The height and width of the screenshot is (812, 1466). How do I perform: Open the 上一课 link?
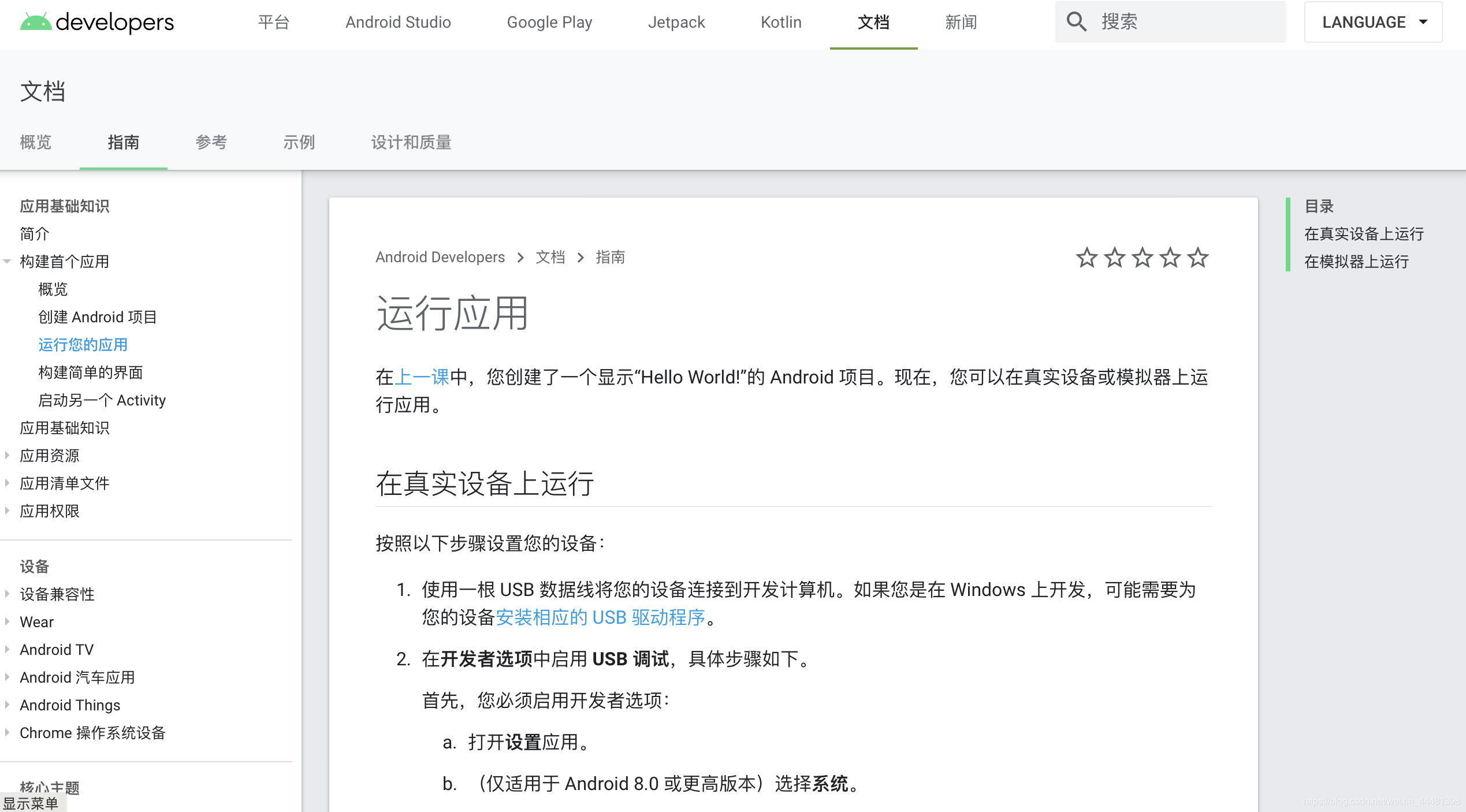click(x=422, y=377)
